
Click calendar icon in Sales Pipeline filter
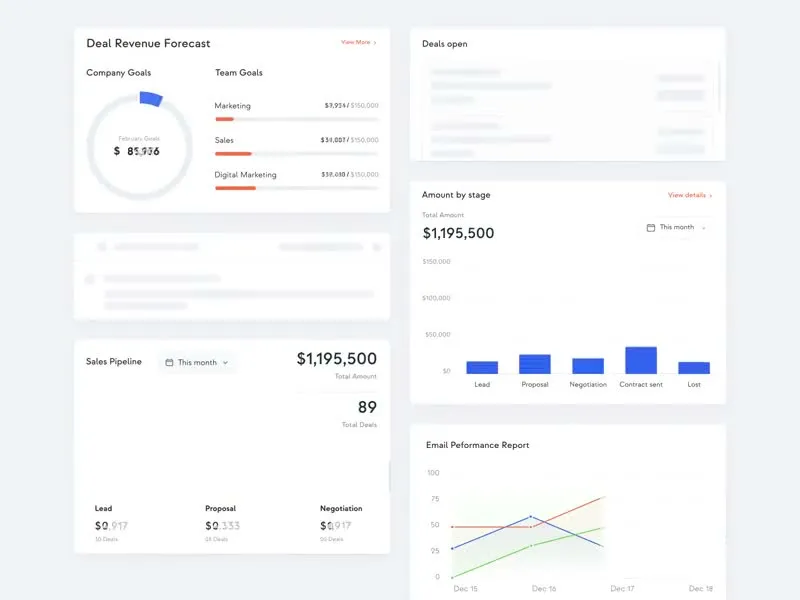(x=169, y=362)
